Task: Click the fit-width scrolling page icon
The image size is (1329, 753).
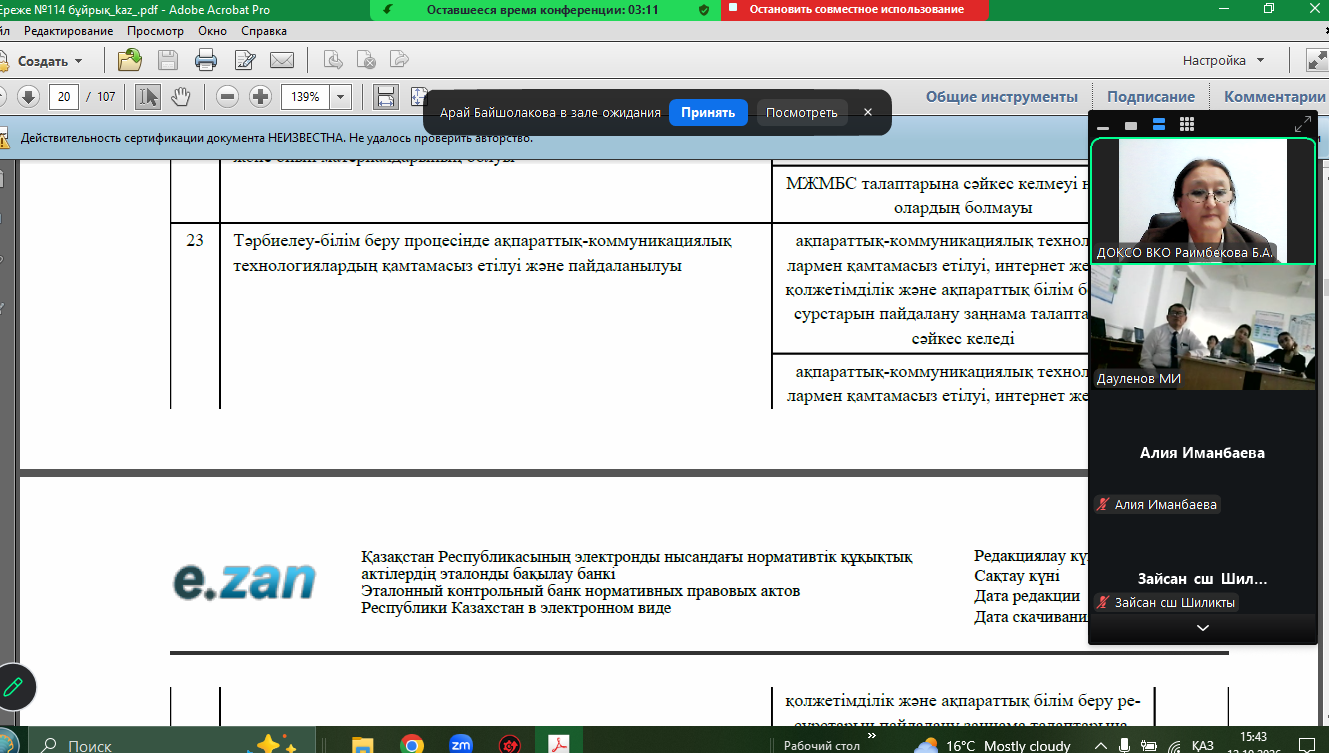Action: [x=386, y=97]
